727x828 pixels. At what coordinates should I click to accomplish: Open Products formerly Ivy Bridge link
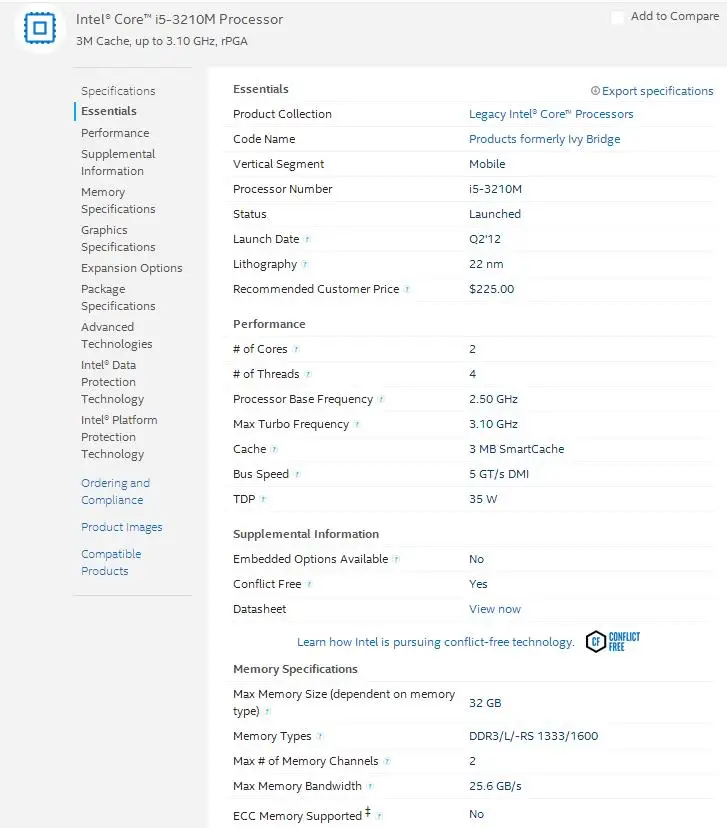(544, 139)
